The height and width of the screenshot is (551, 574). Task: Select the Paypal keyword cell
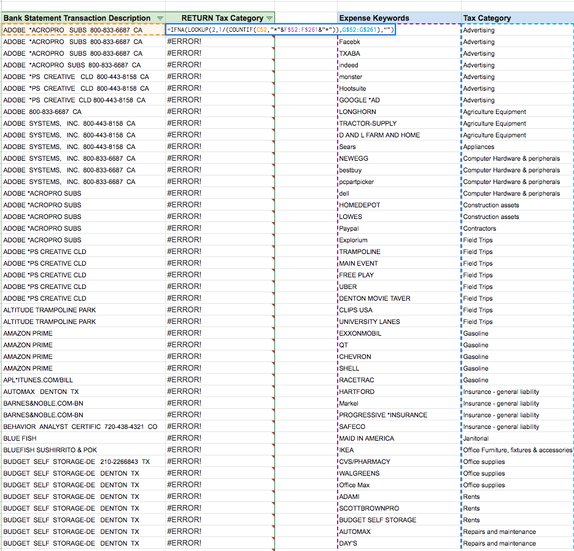coord(399,228)
